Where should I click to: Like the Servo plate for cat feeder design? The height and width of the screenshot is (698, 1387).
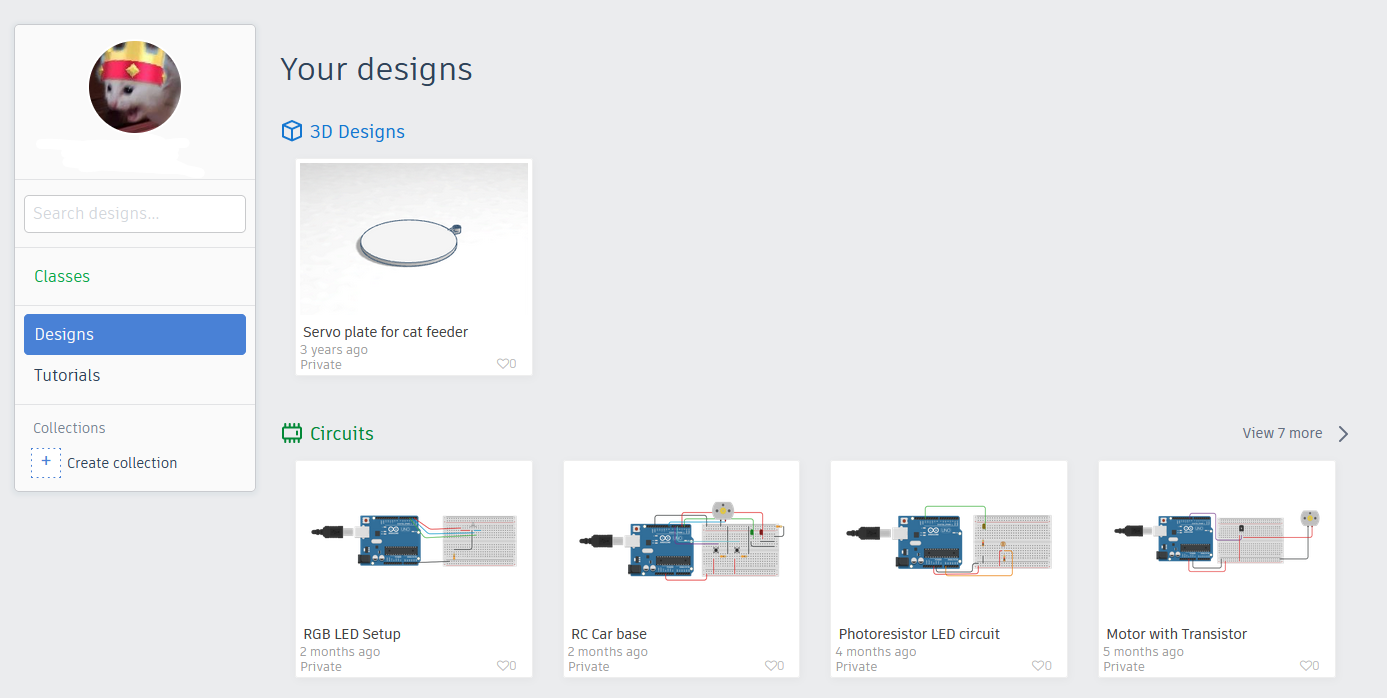point(503,364)
